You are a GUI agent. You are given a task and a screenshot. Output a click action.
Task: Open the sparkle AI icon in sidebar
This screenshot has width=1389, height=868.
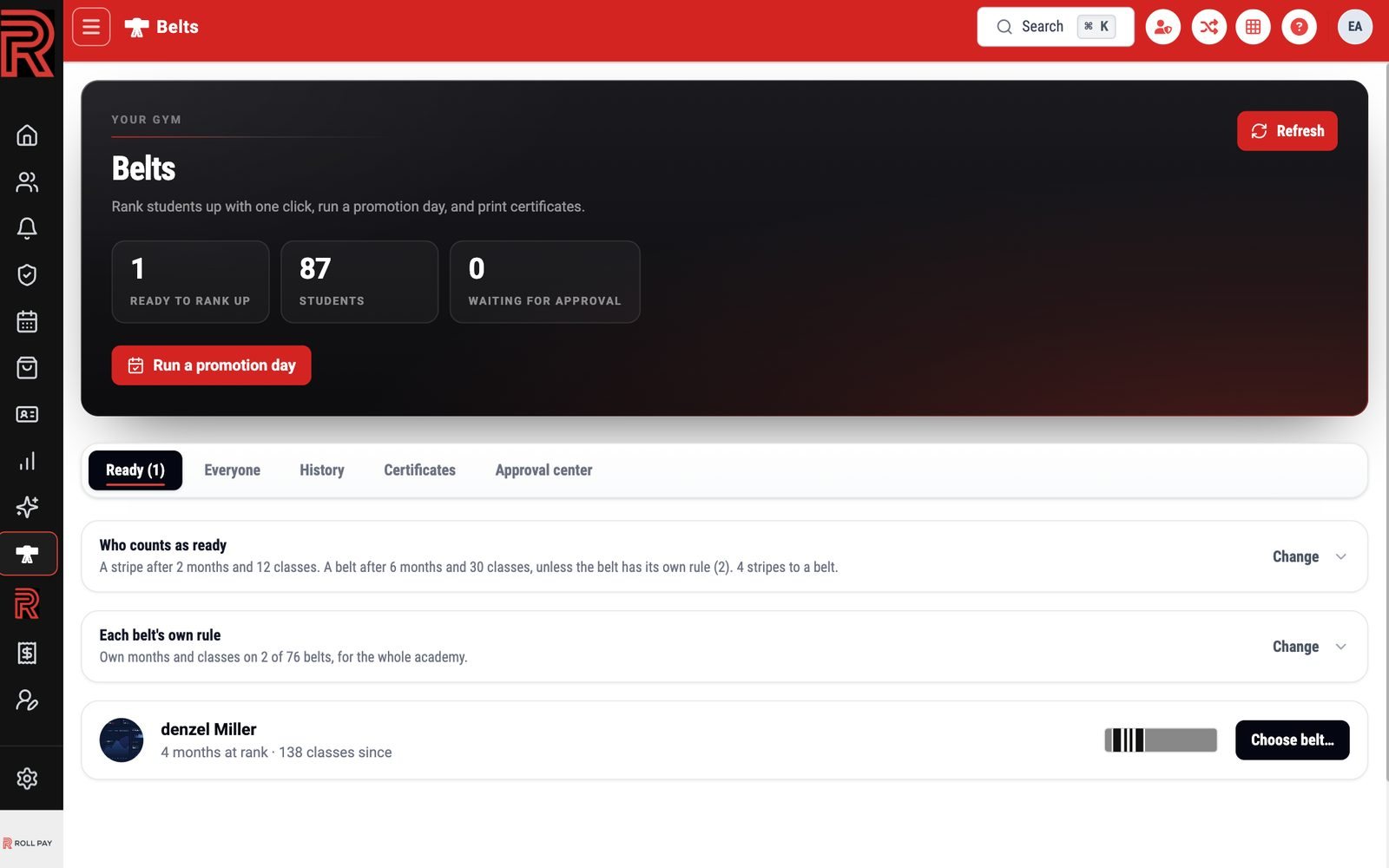(x=27, y=507)
